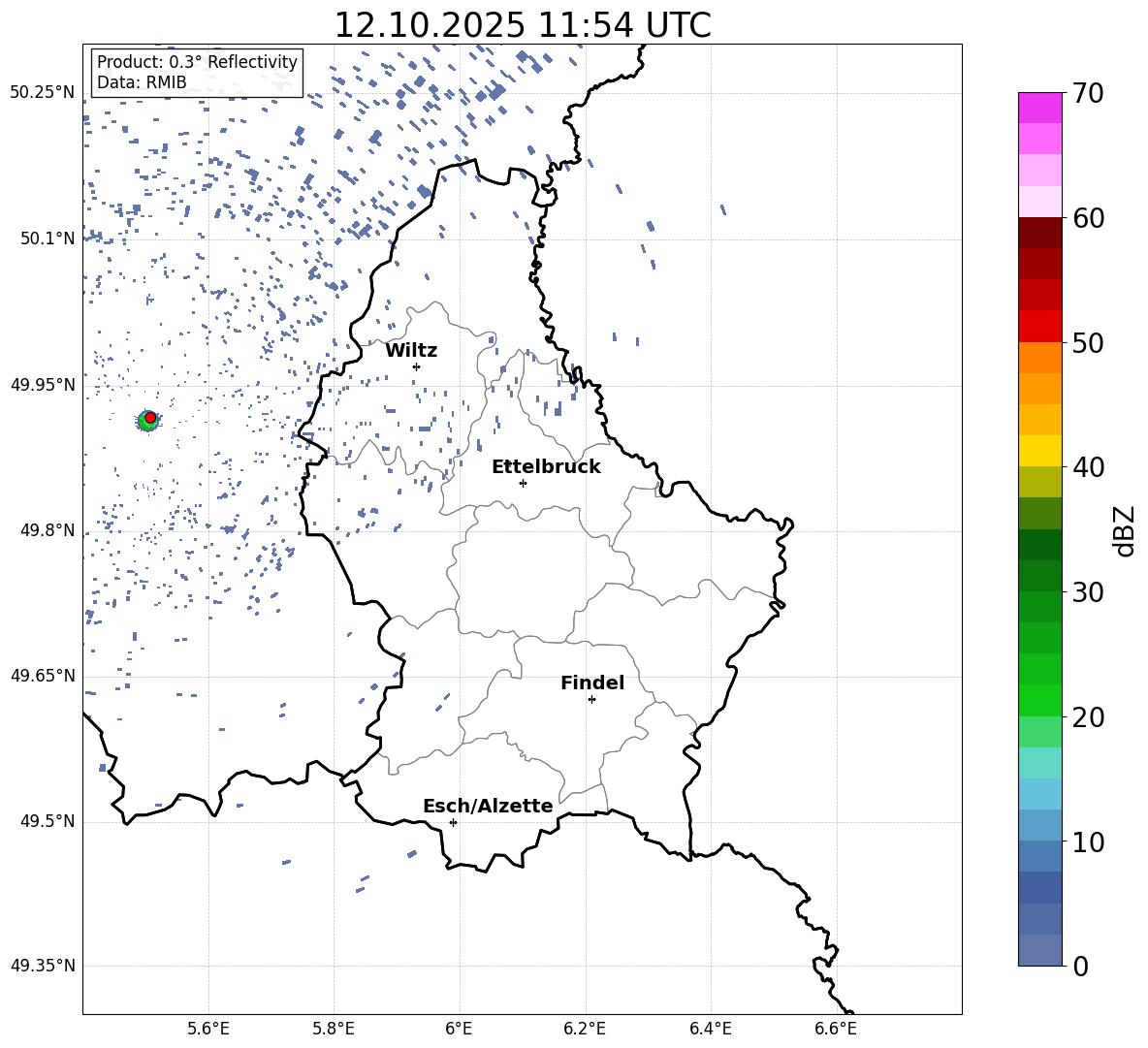The image size is (1148, 1048).
Task: Click the pale pink colorbar segment above 60
Action: tap(1040, 202)
